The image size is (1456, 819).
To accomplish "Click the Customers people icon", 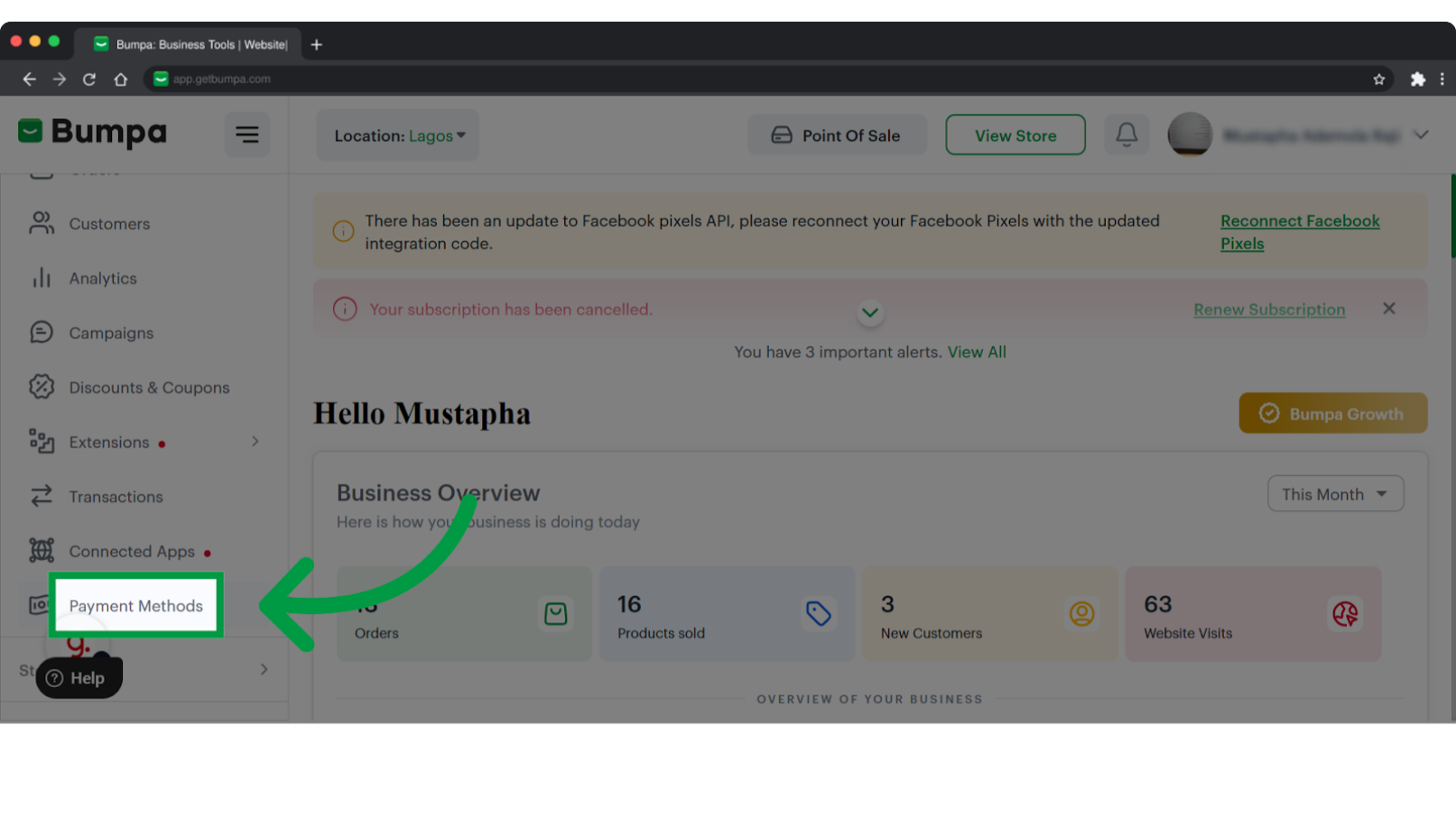I will [x=42, y=223].
